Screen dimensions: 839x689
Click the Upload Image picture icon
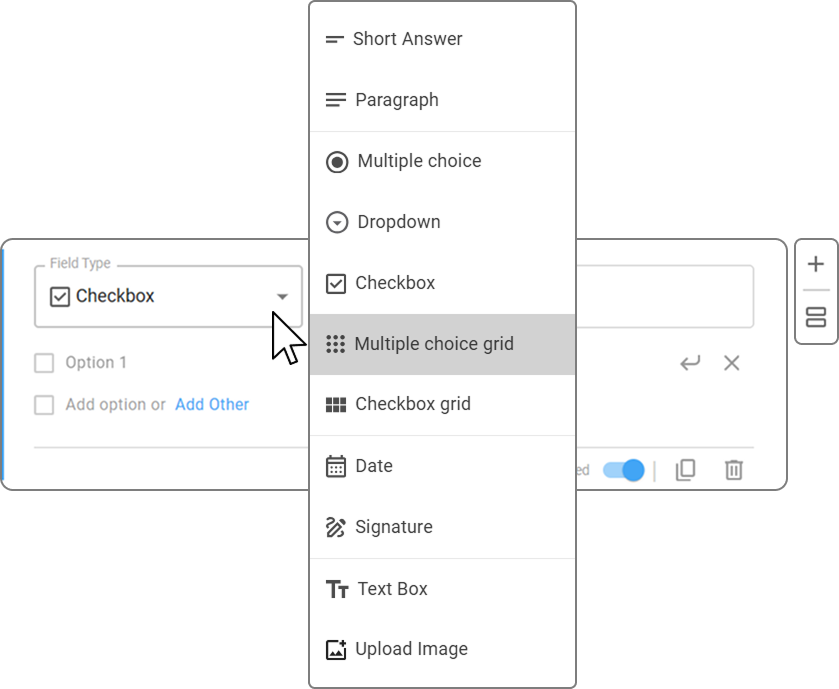[336, 649]
